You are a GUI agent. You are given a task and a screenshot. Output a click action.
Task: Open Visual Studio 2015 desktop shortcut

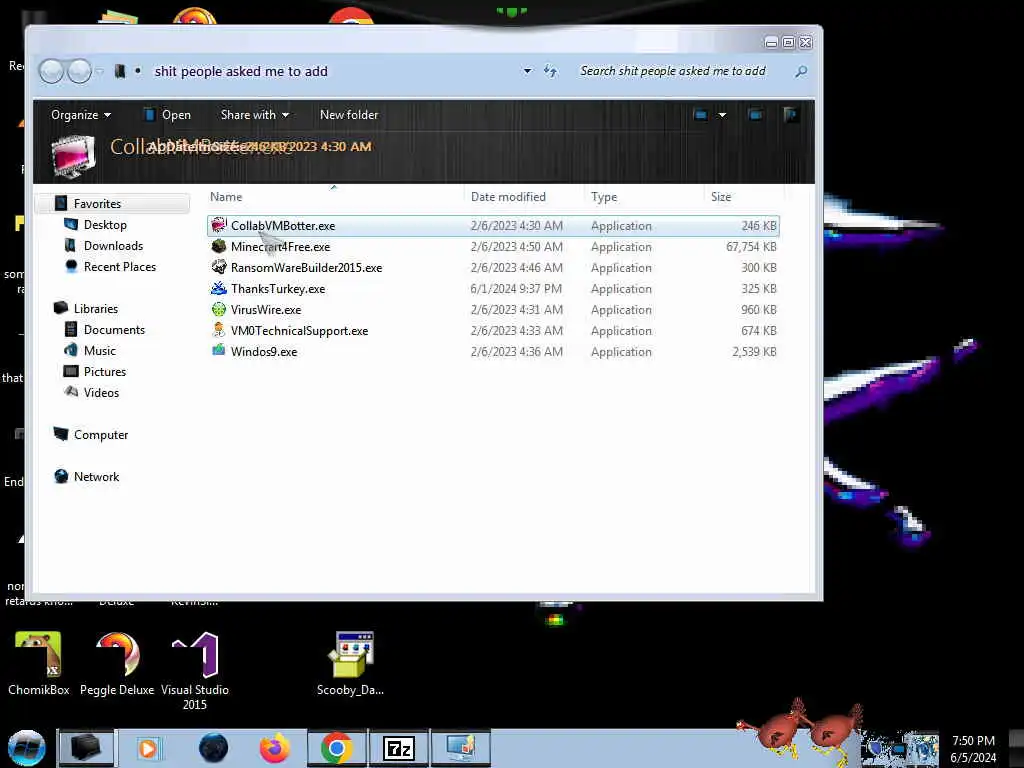point(195,671)
